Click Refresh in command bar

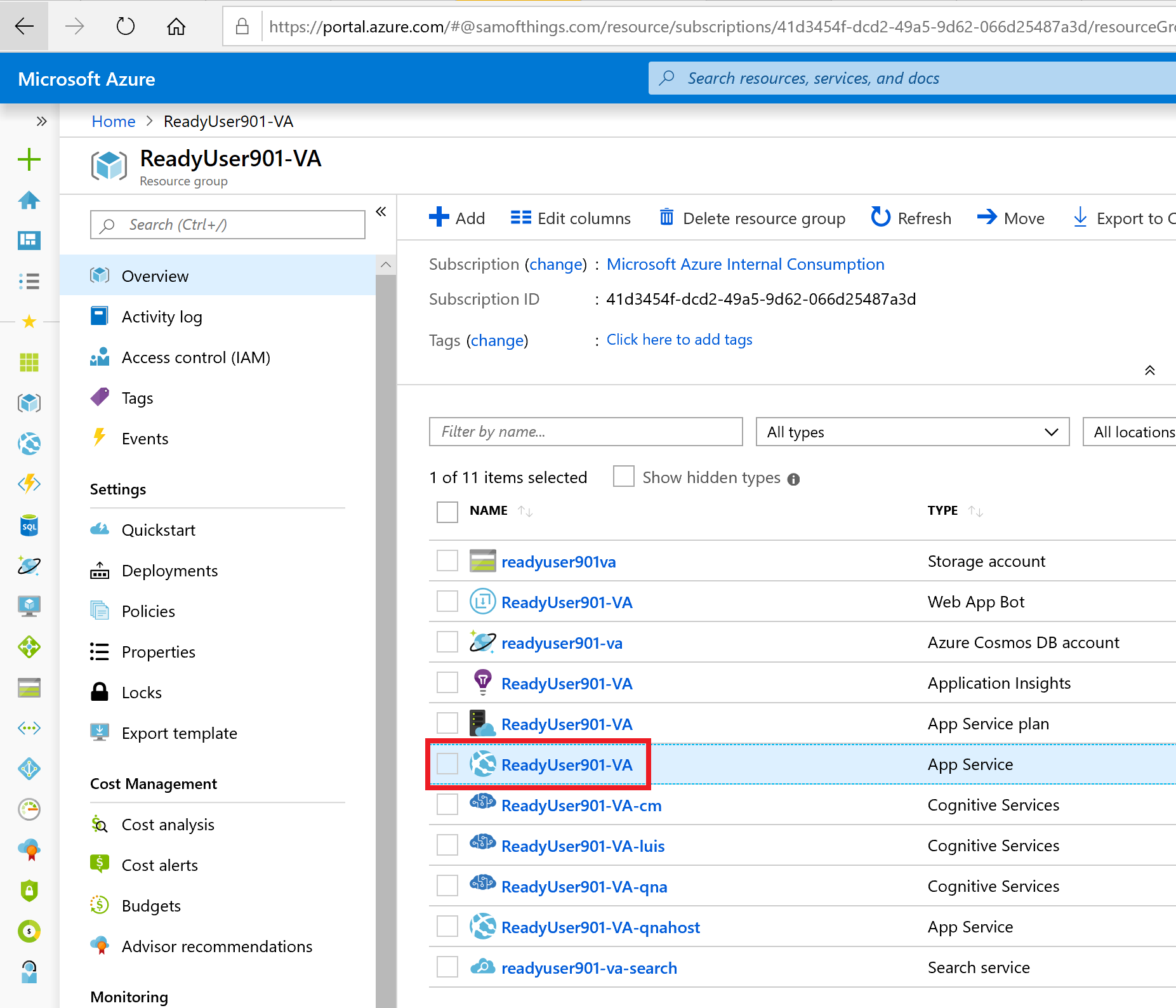click(x=911, y=218)
